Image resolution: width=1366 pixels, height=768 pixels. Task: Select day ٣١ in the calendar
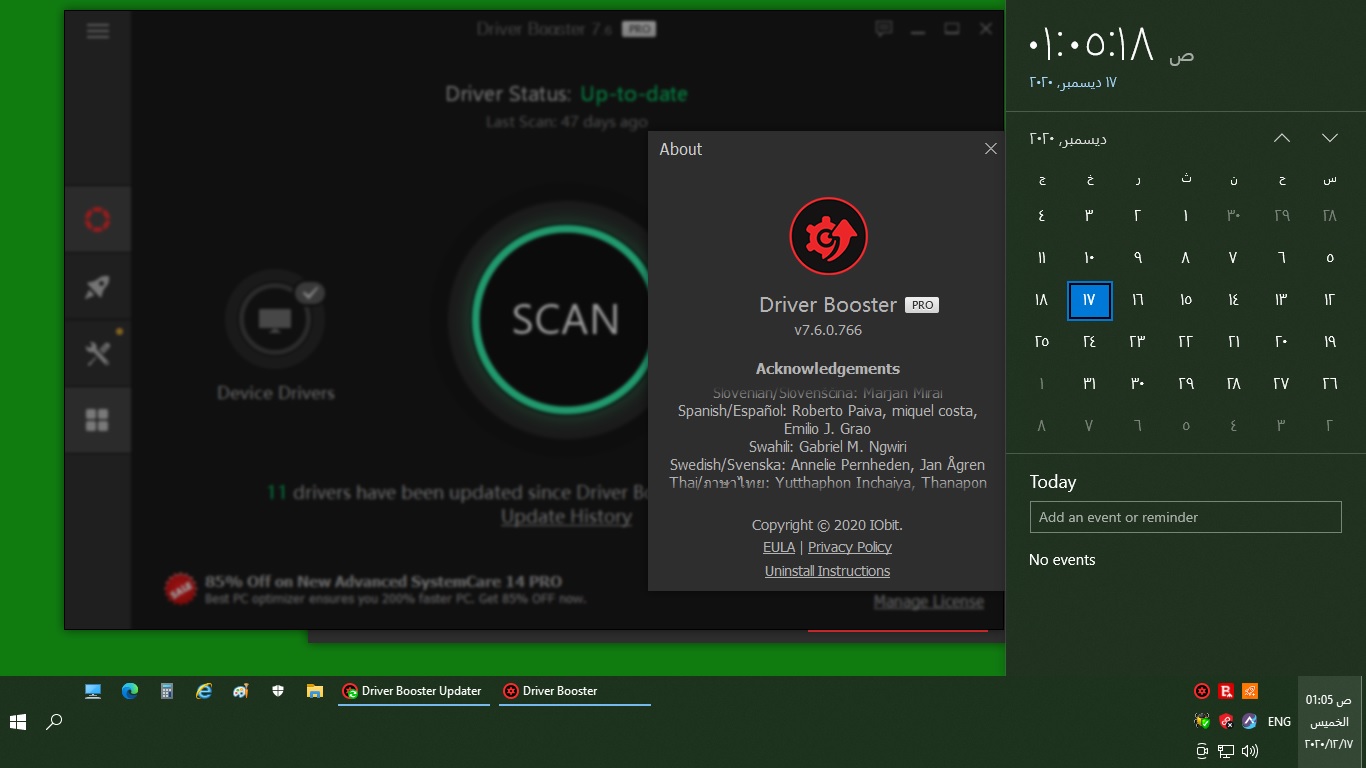pyautogui.click(x=1089, y=384)
